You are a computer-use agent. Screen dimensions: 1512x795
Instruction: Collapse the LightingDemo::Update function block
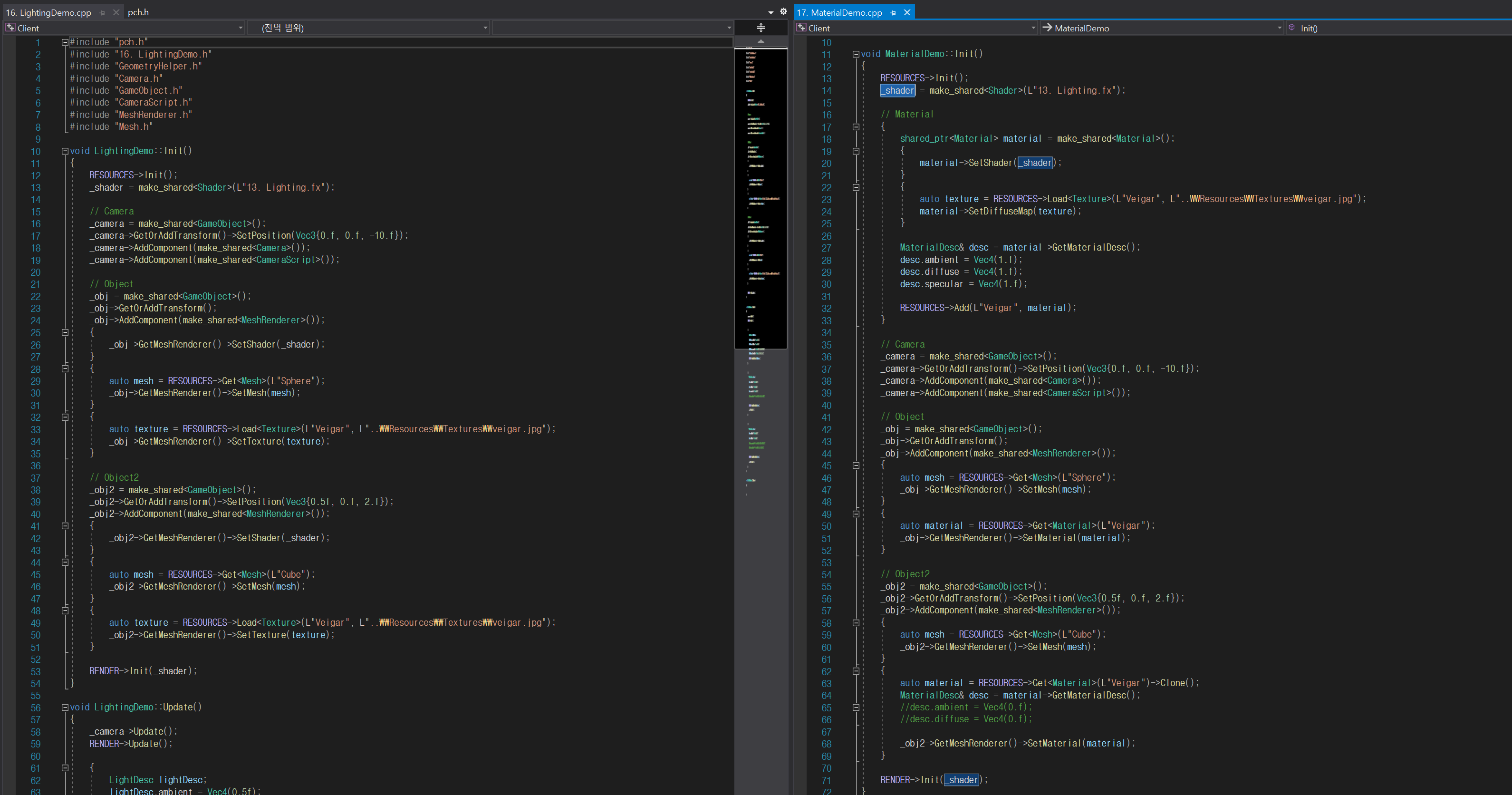tap(65, 708)
